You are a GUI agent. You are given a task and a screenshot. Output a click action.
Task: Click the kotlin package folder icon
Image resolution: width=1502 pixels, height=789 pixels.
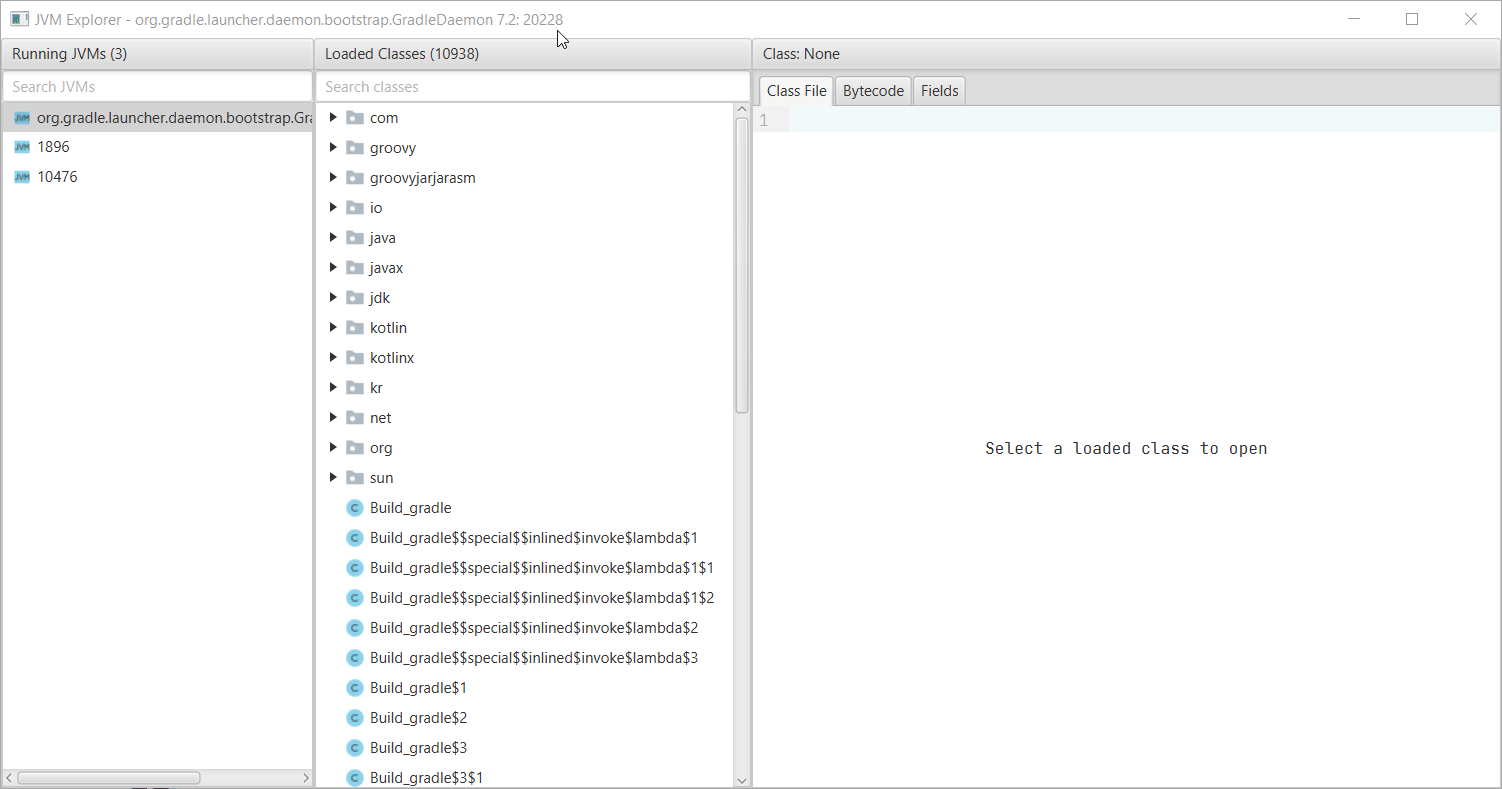tap(354, 328)
